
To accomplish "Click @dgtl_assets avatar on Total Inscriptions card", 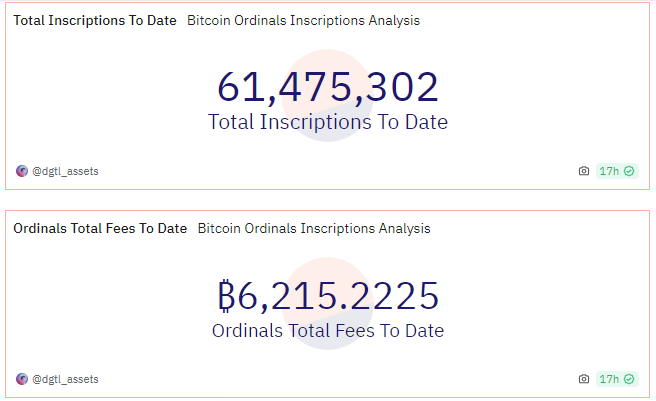I will 22,171.
